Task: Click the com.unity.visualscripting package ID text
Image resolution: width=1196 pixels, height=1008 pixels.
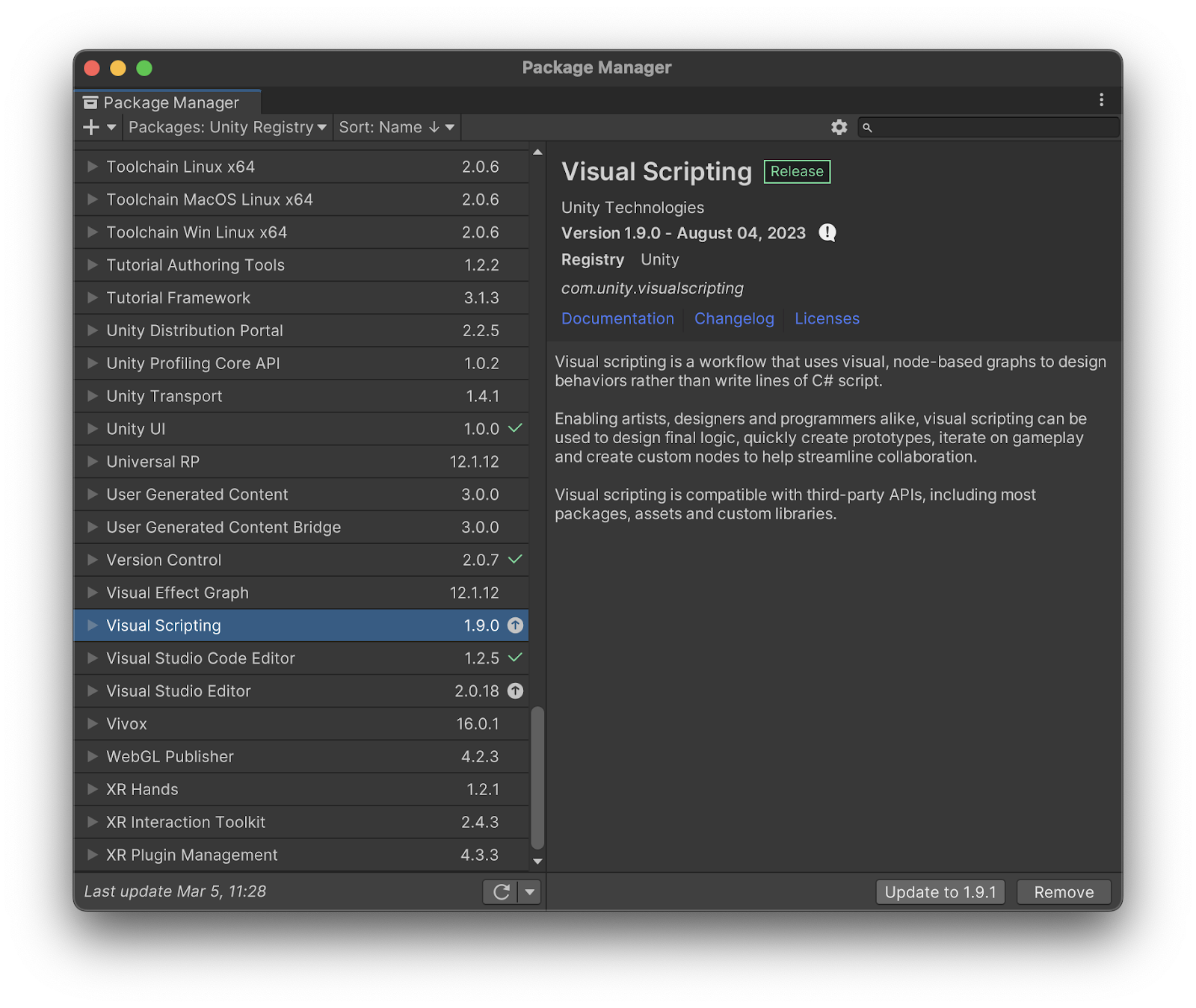Action: tap(653, 288)
